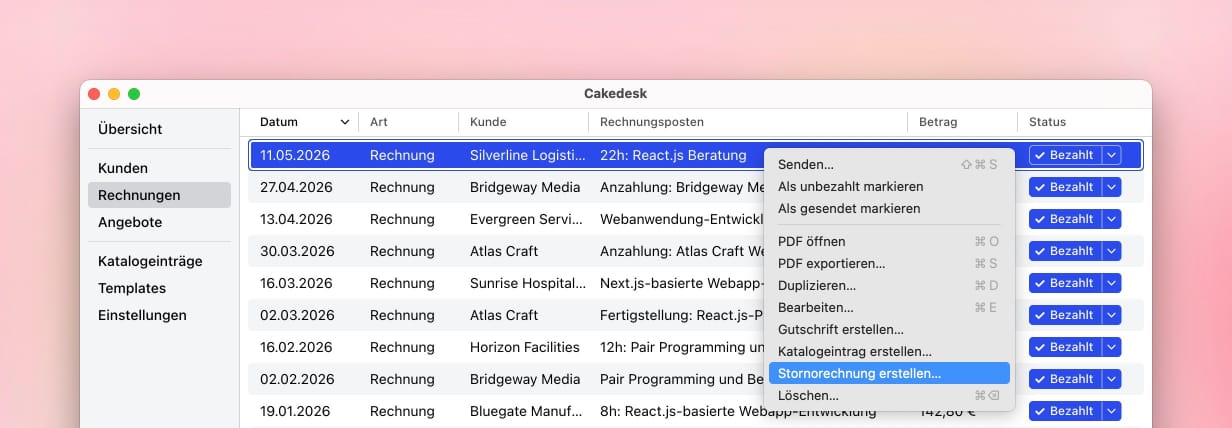
Task: Choose Katalogeintrag erstellen… menu entry
Action: point(889,351)
